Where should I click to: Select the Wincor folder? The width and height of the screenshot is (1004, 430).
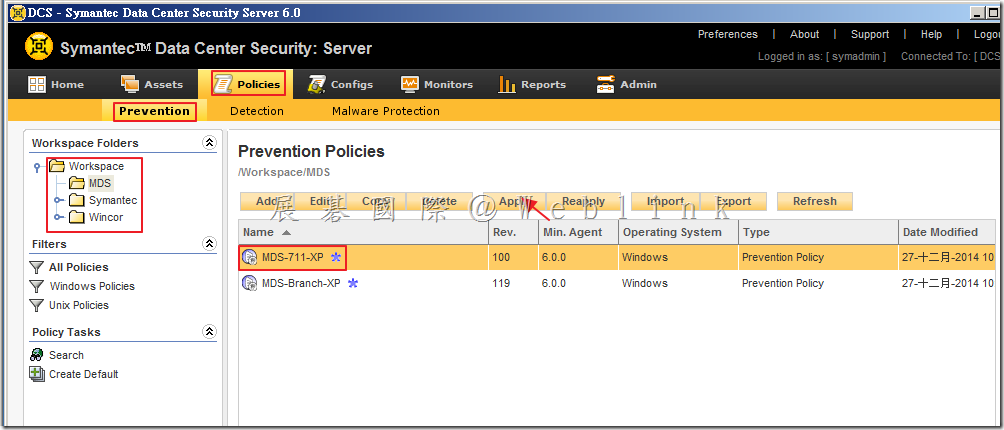tap(106, 218)
